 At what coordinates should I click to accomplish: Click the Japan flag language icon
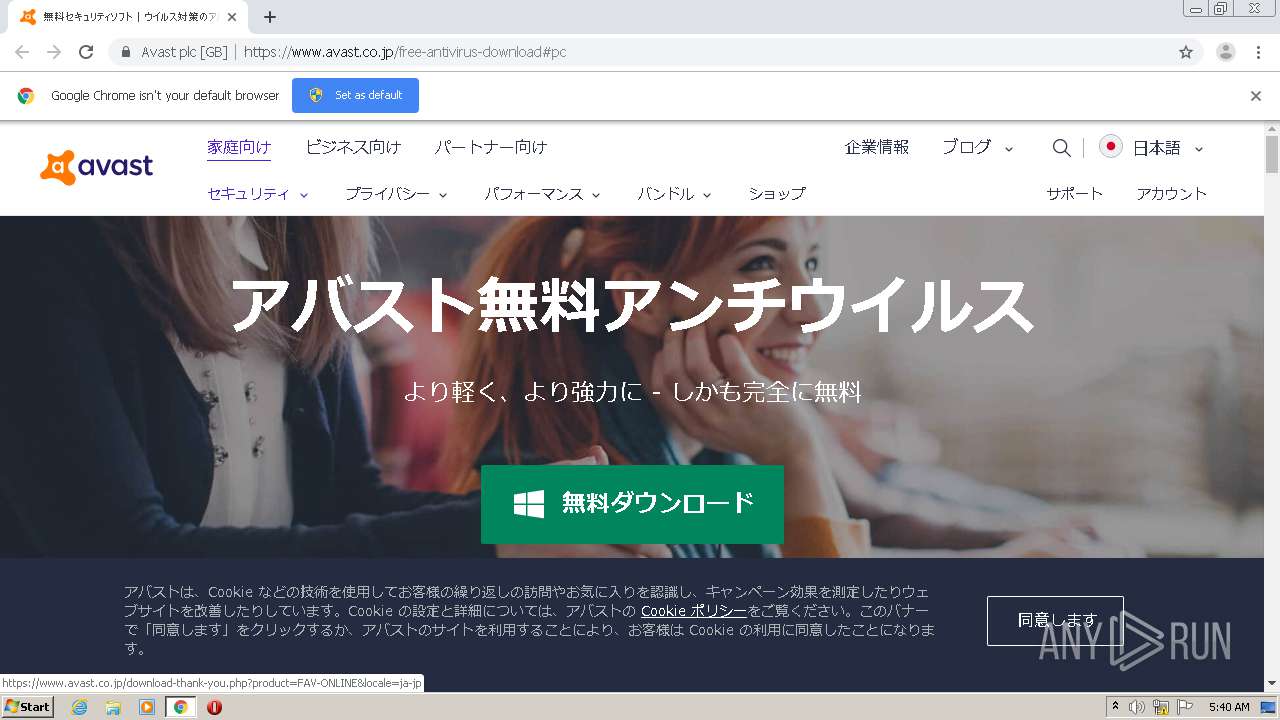click(x=1110, y=147)
